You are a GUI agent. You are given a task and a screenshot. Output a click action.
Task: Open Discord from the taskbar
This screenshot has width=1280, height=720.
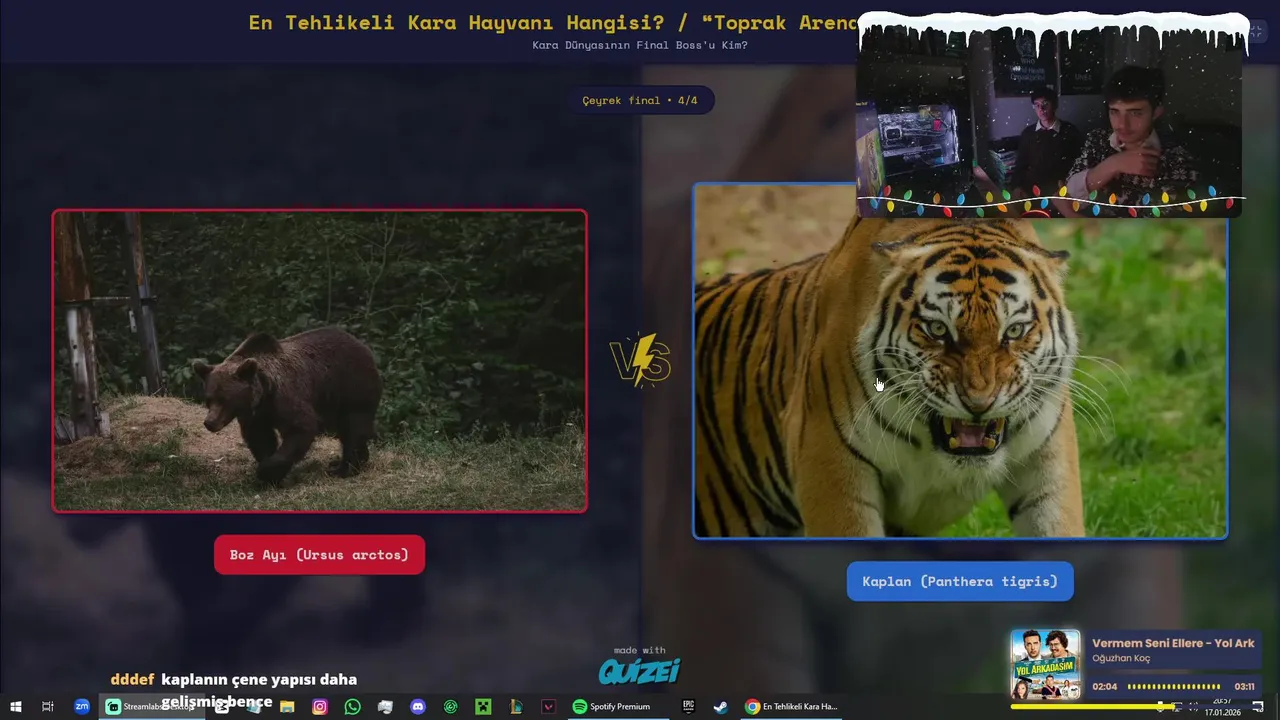pos(418,707)
